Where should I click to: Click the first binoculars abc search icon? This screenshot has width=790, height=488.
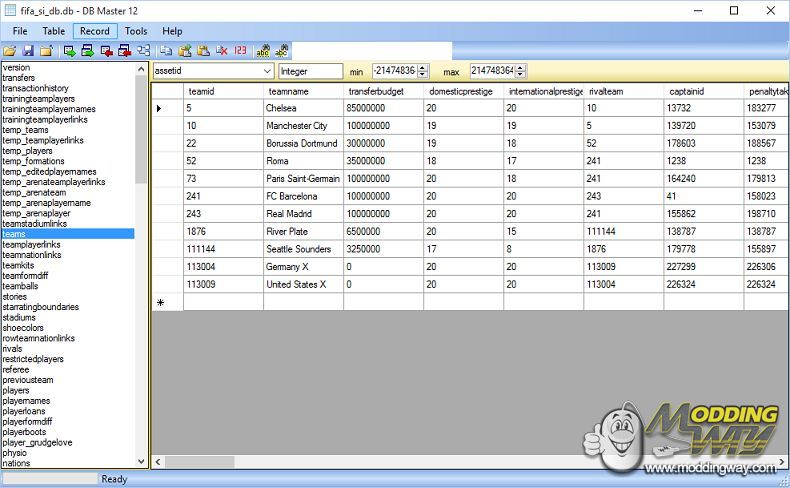coord(264,50)
